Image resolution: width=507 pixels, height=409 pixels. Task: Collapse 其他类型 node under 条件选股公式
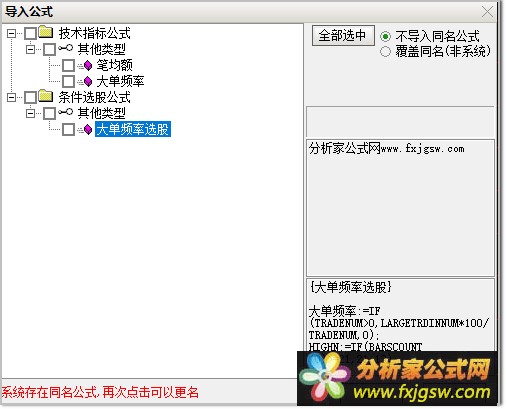31,113
